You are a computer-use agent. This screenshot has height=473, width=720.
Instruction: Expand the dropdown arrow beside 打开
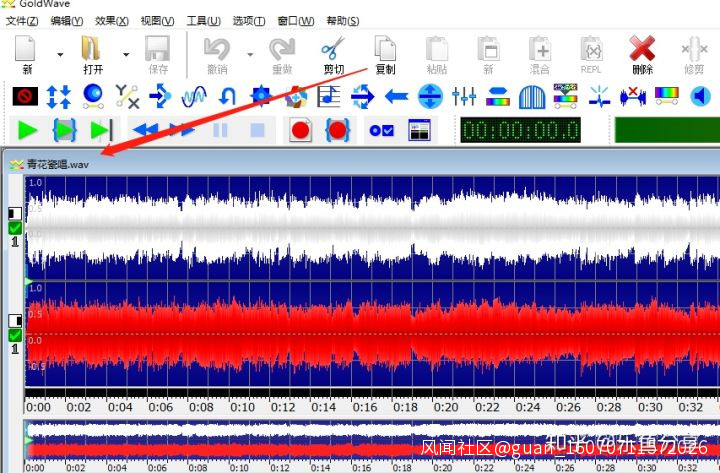(126, 55)
